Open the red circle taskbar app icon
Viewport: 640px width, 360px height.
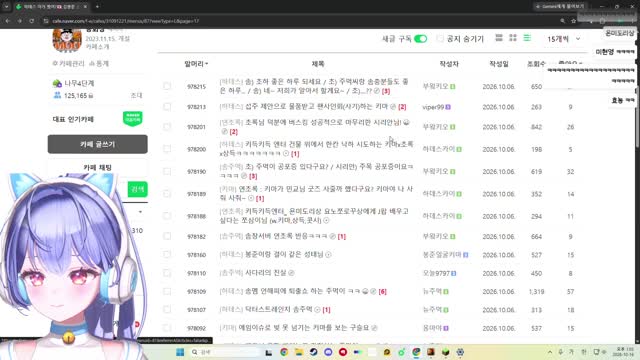click(343, 352)
